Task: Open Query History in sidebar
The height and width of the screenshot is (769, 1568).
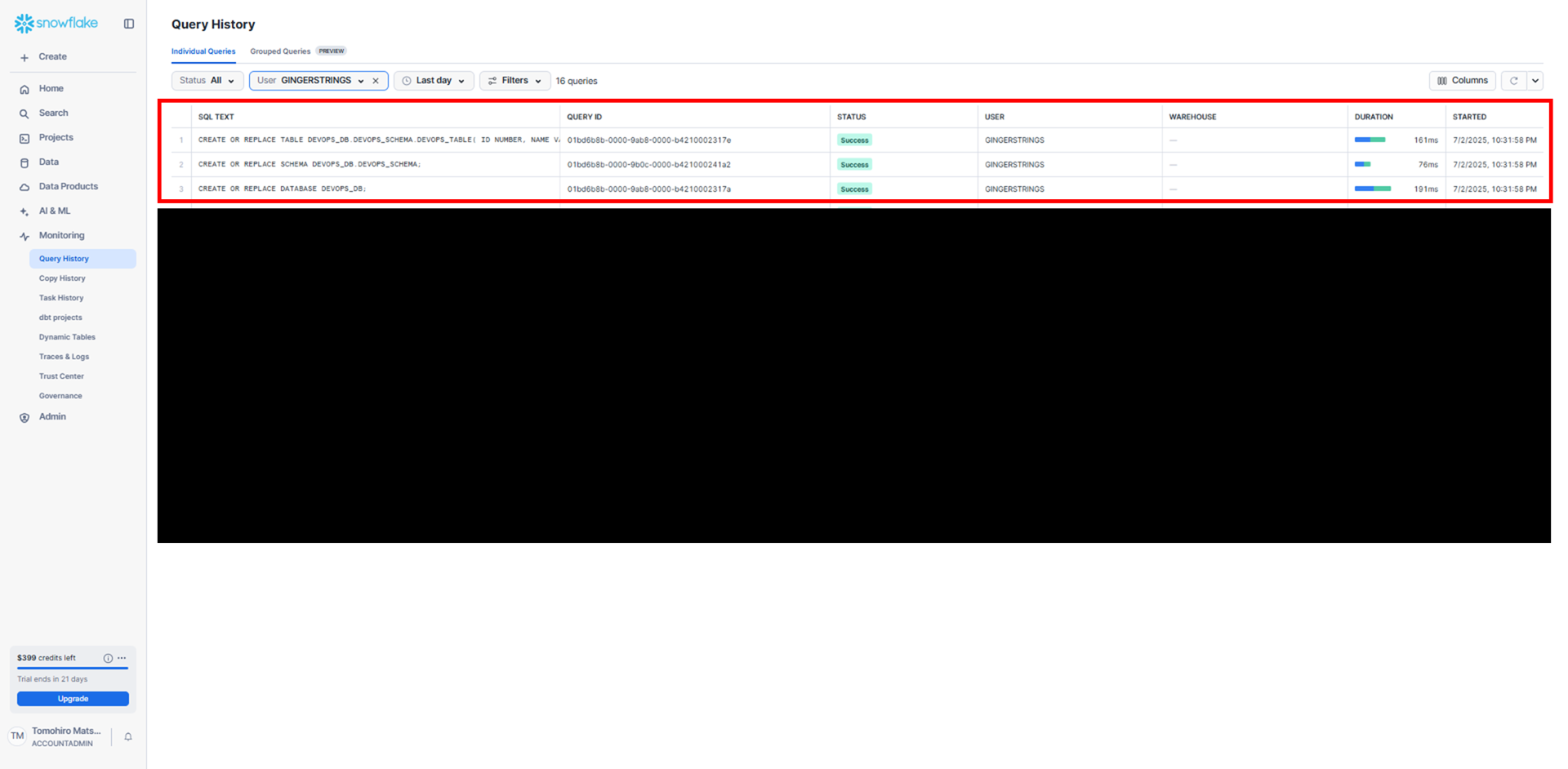Action: point(82,259)
